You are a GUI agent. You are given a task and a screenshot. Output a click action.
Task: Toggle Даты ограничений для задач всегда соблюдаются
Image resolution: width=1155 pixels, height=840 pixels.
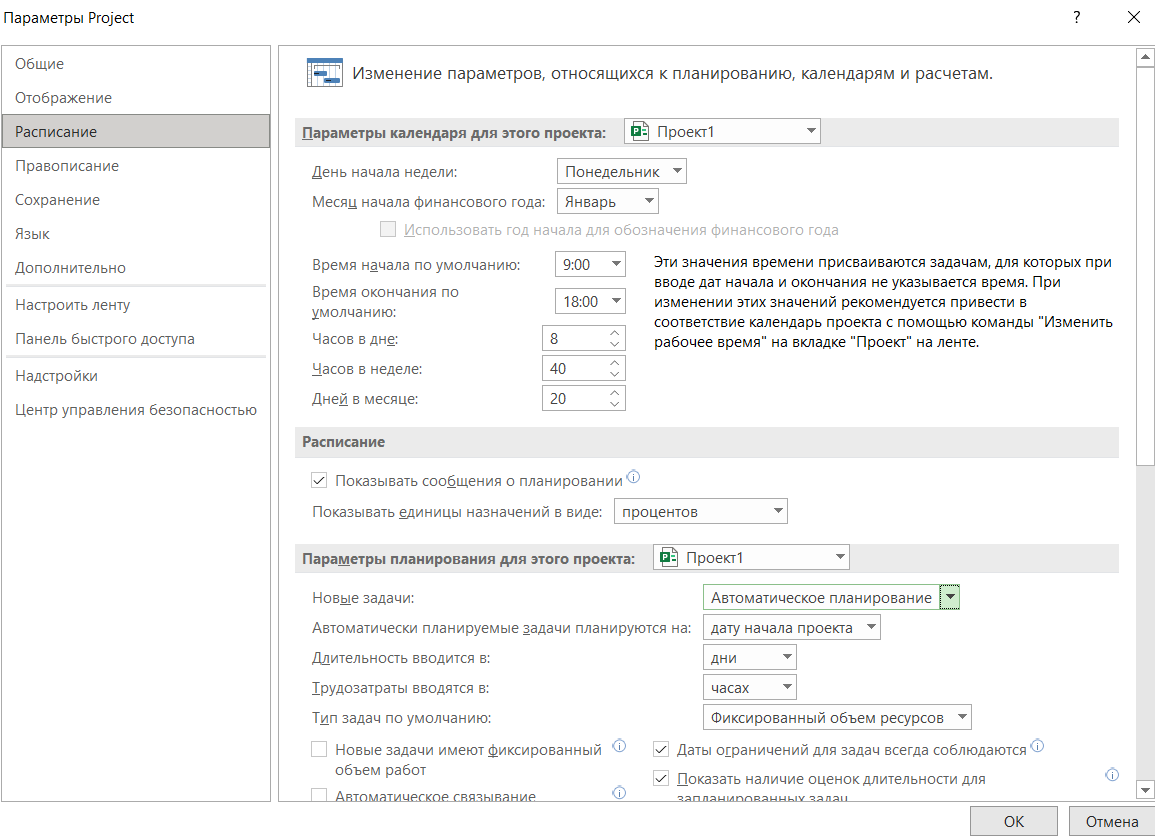pos(661,749)
